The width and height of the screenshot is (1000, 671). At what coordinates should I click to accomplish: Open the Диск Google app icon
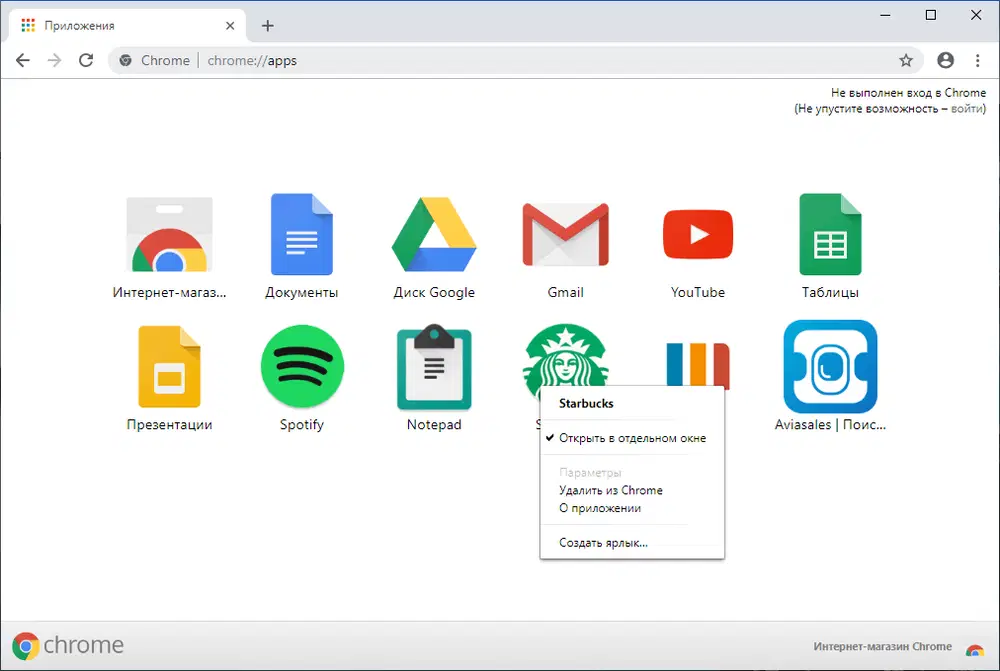(x=434, y=235)
